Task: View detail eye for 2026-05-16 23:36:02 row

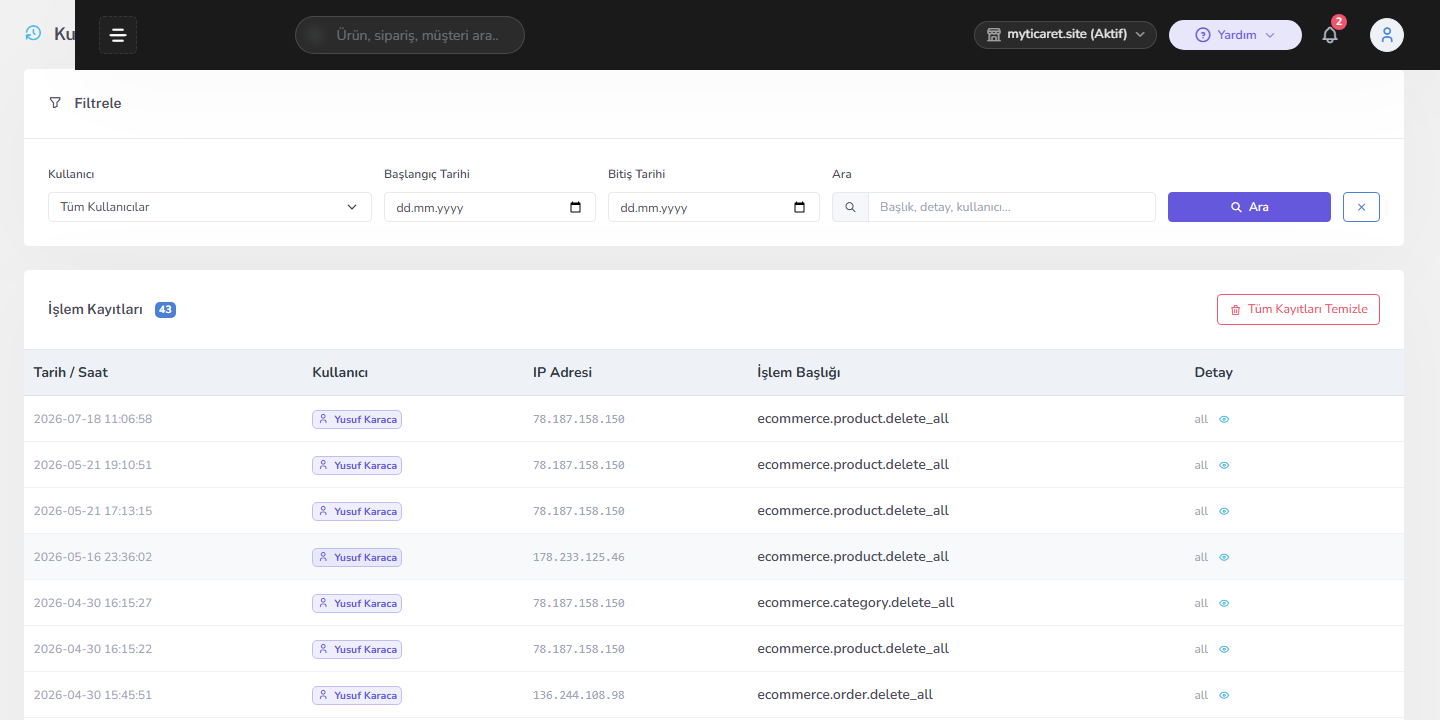Action: (x=1224, y=557)
